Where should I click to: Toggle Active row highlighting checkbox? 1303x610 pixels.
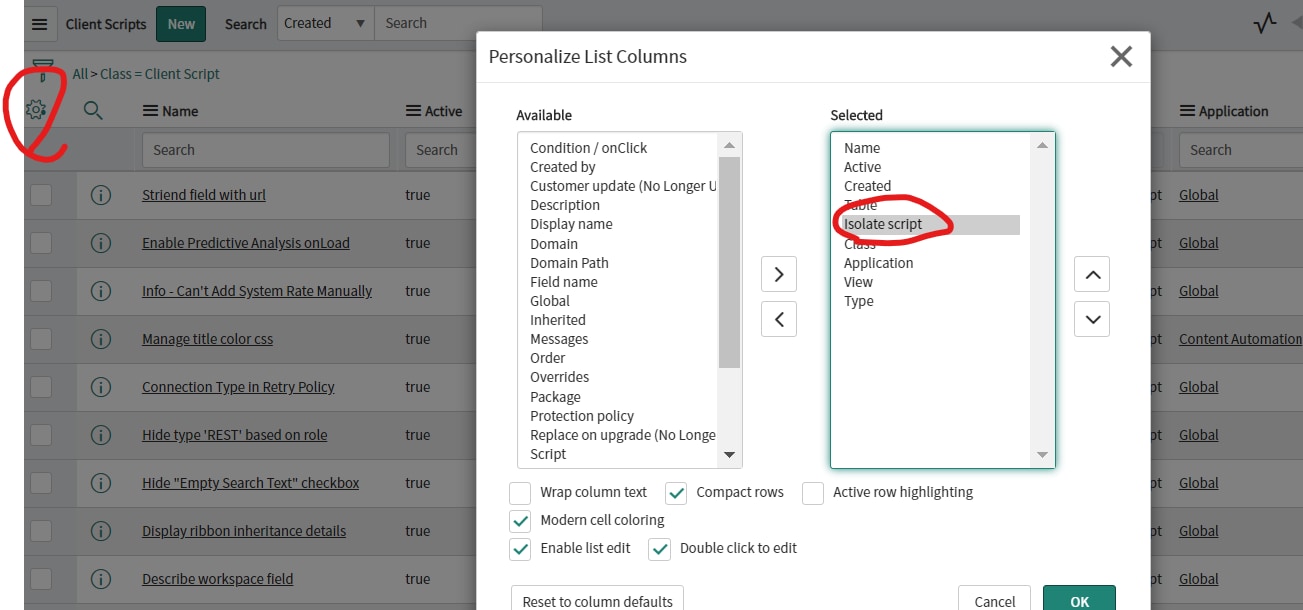tap(813, 493)
